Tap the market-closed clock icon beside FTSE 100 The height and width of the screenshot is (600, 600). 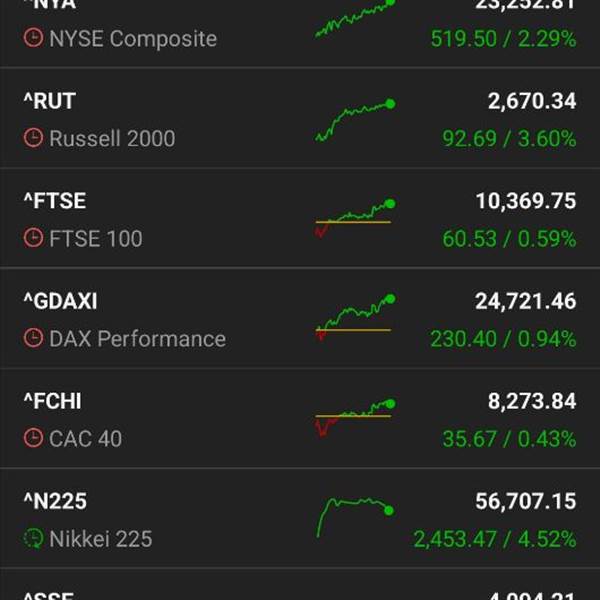coord(34,239)
